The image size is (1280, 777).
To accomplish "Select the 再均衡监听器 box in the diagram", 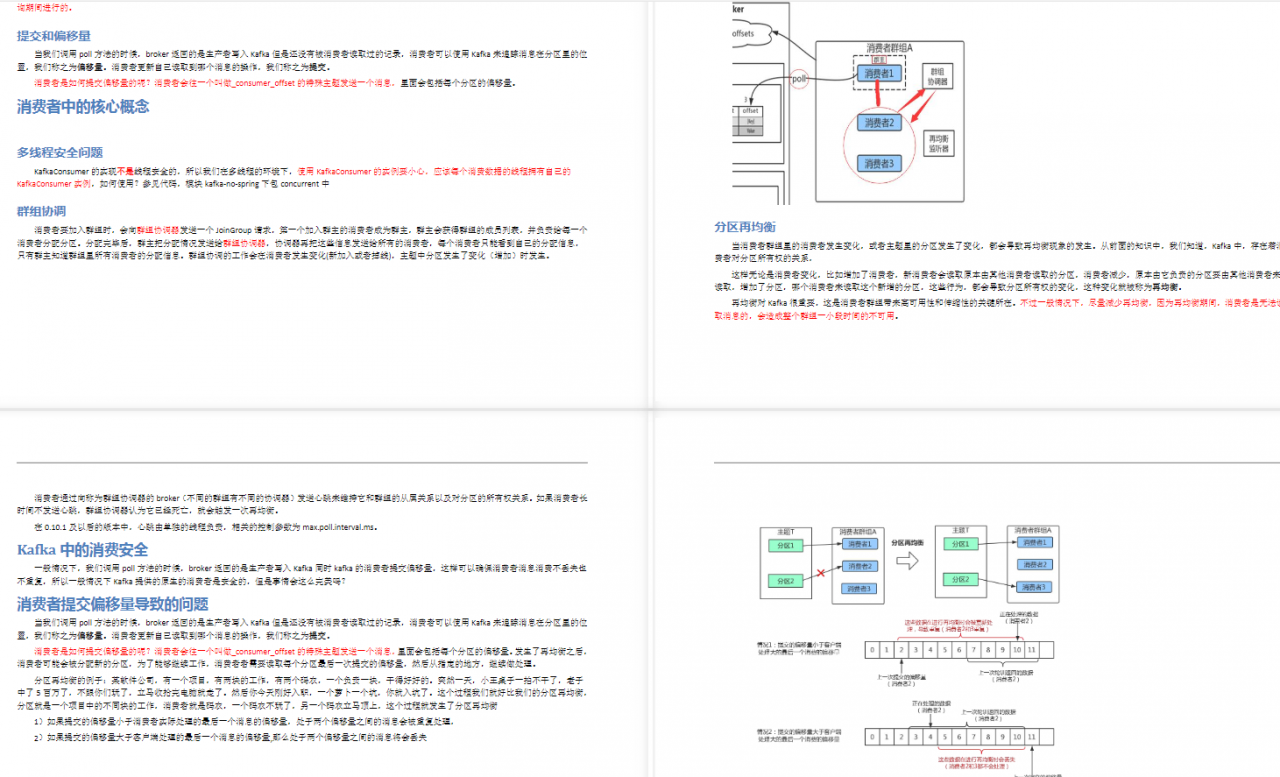I will click(938, 142).
